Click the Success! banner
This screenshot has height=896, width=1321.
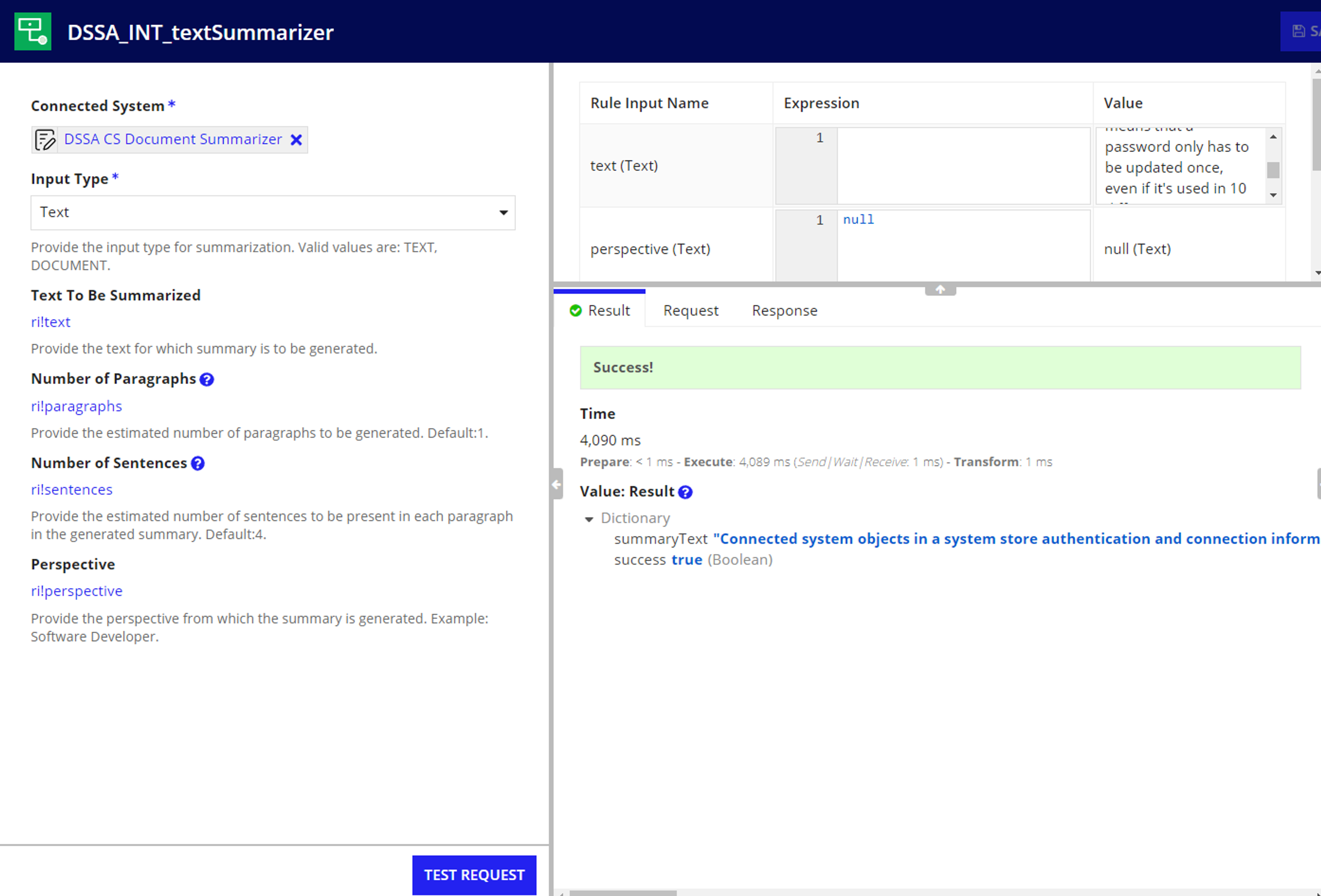click(x=940, y=368)
